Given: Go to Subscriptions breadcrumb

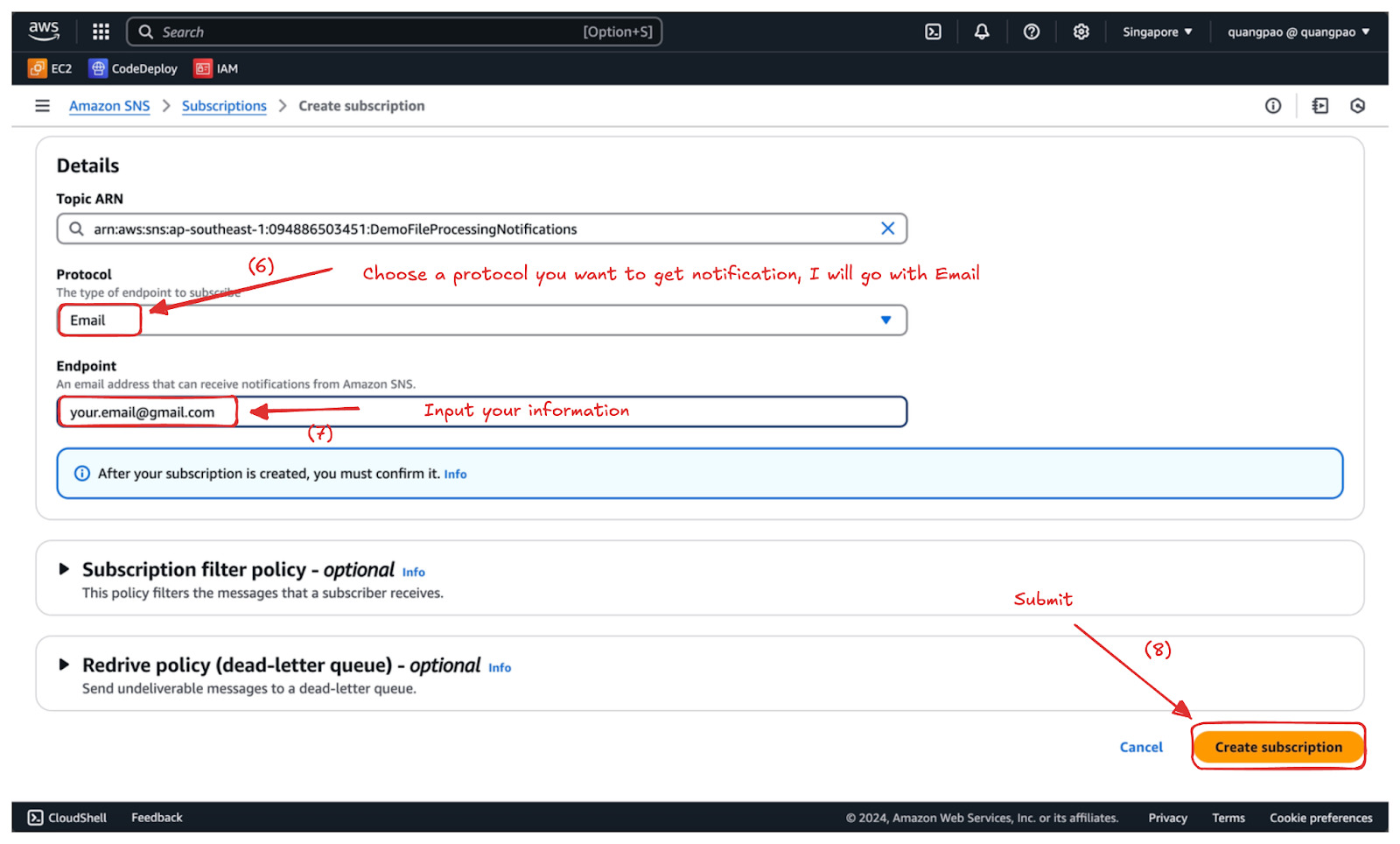Looking at the screenshot, I should tap(224, 106).
